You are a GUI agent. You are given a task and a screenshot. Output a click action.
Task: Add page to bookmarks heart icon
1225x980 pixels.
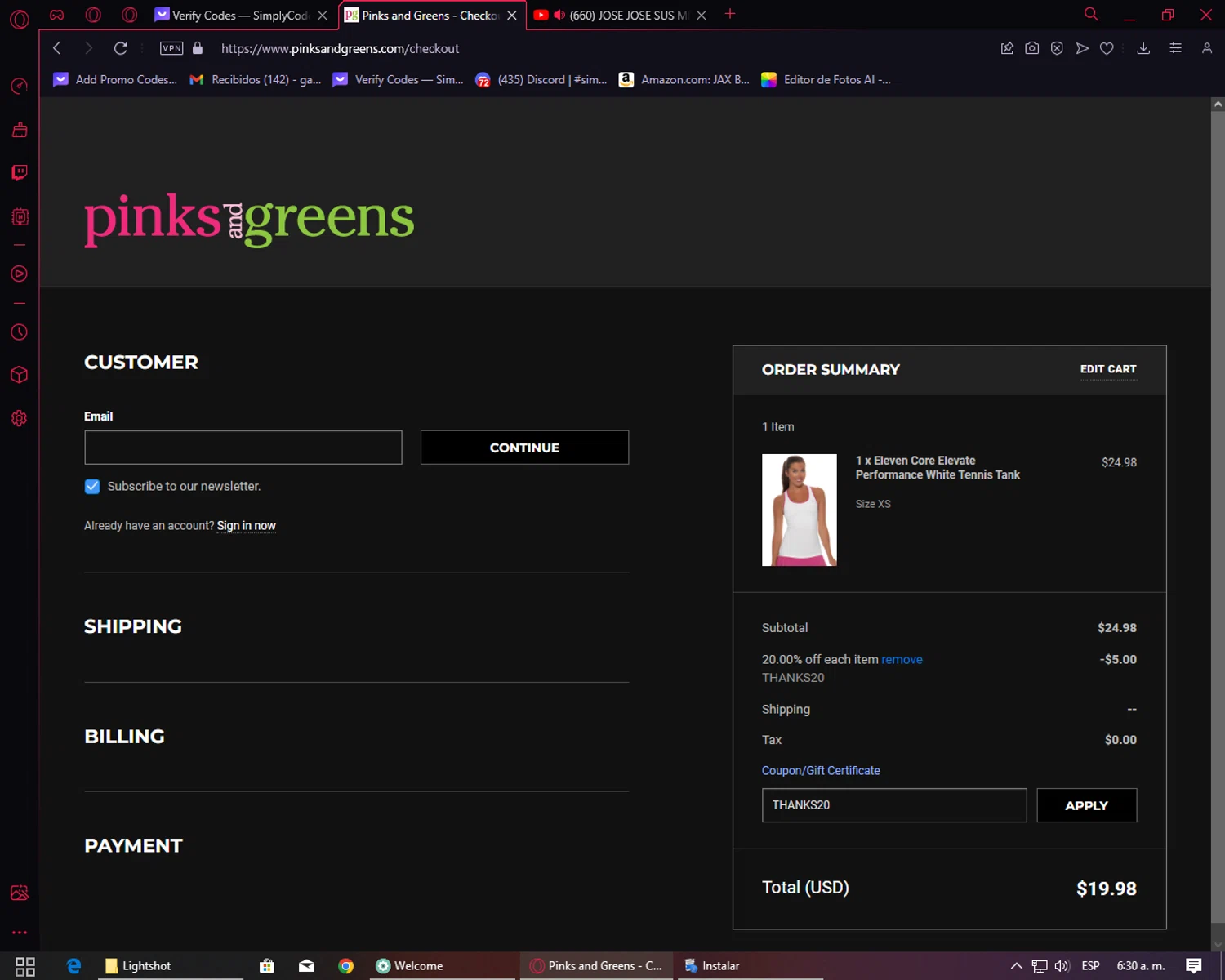click(1107, 48)
